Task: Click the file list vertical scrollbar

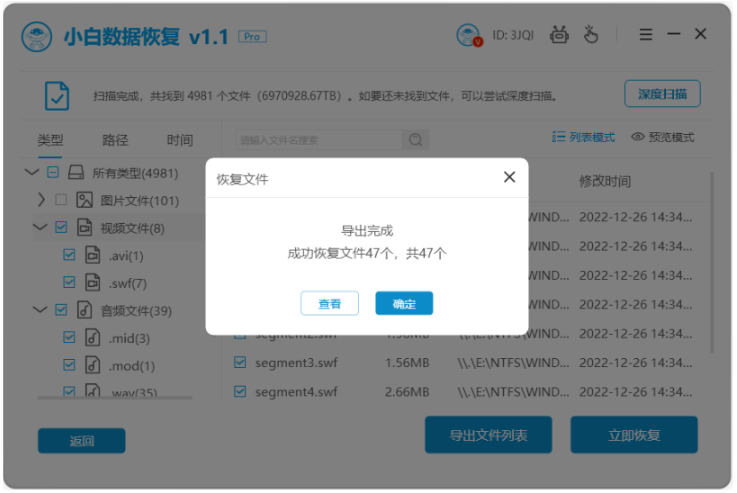Action: (712, 263)
